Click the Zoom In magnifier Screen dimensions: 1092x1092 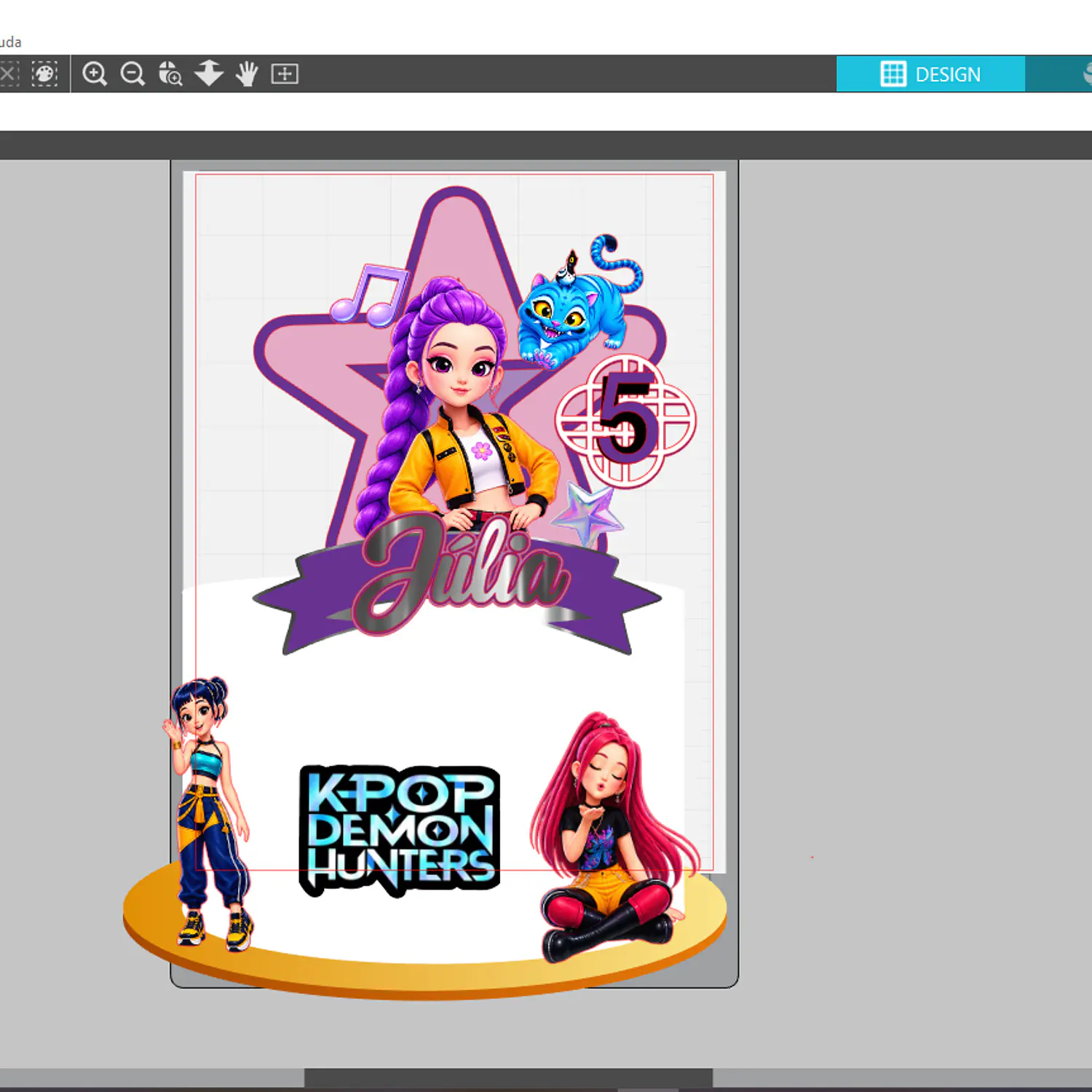[95, 74]
